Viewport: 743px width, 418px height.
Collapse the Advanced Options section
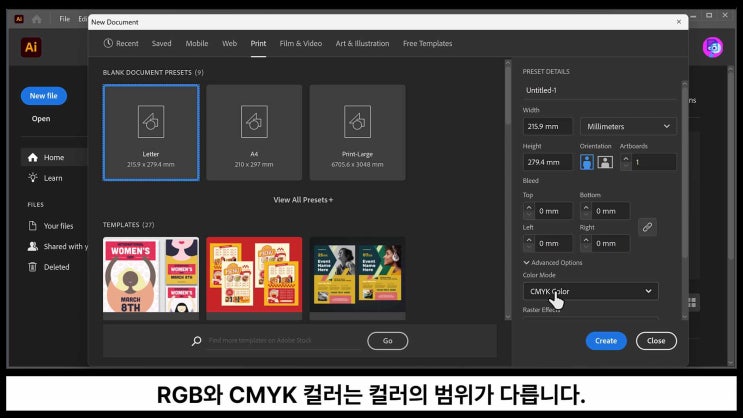coord(527,263)
